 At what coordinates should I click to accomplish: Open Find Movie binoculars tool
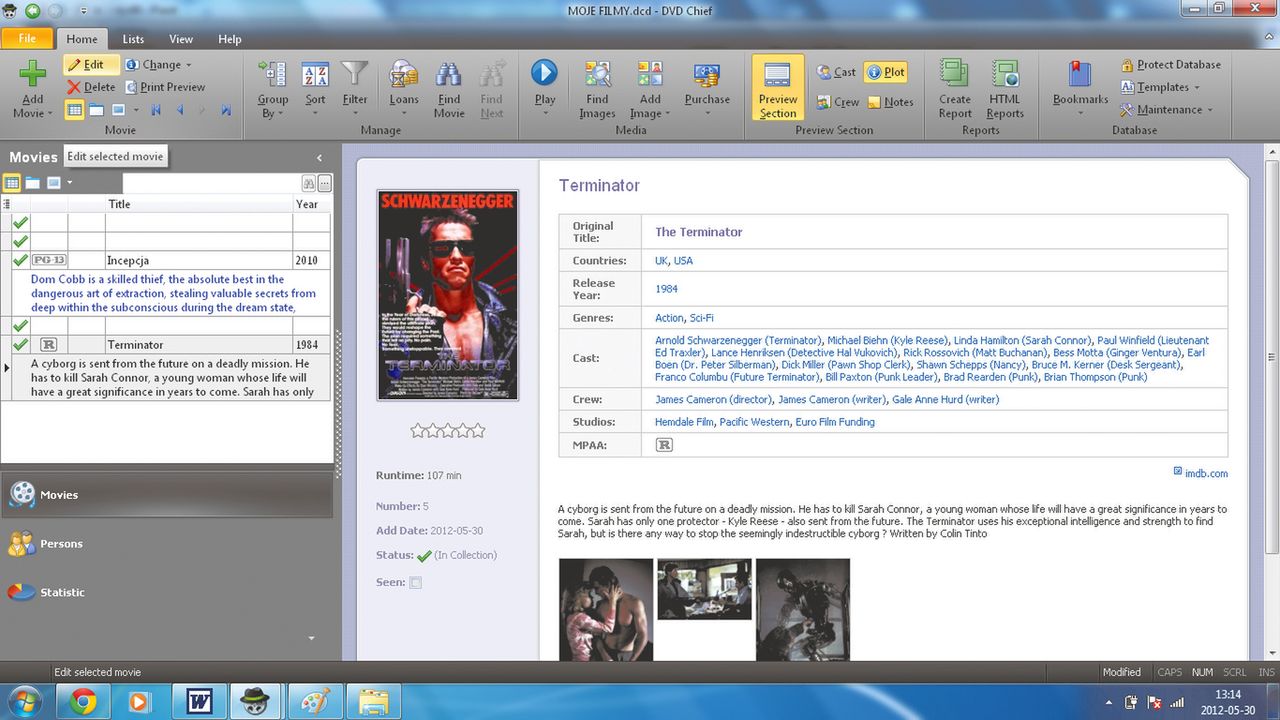point(449,89)
